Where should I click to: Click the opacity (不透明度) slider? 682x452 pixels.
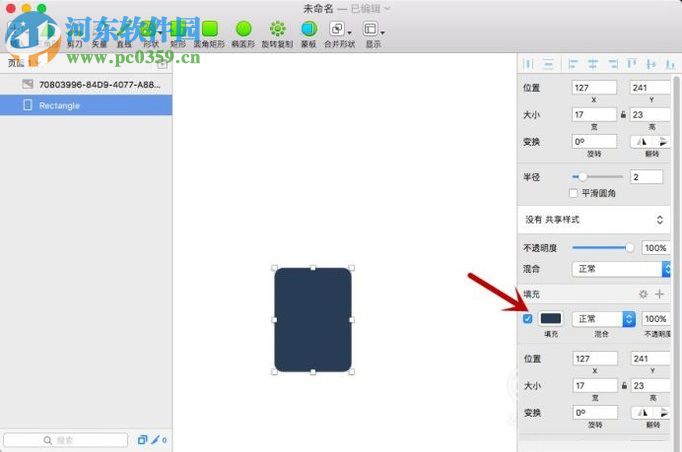click(x=603, y=248)
